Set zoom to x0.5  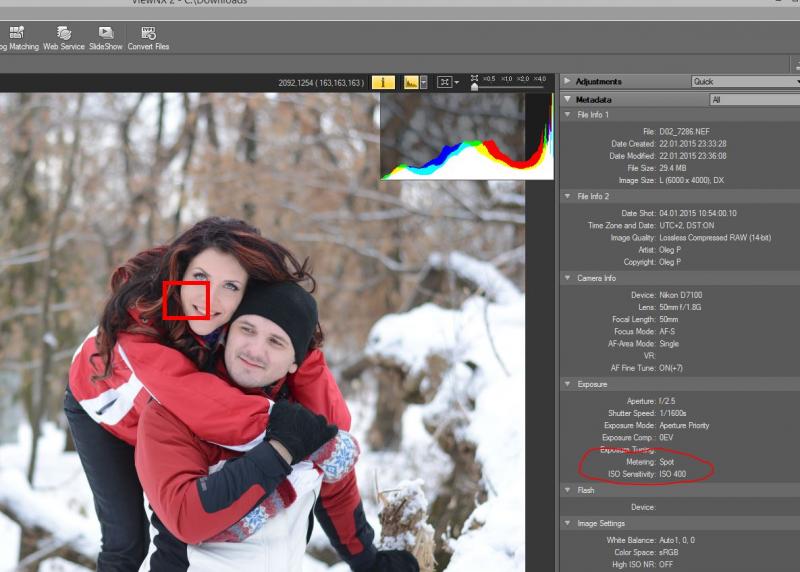[489, 79]
